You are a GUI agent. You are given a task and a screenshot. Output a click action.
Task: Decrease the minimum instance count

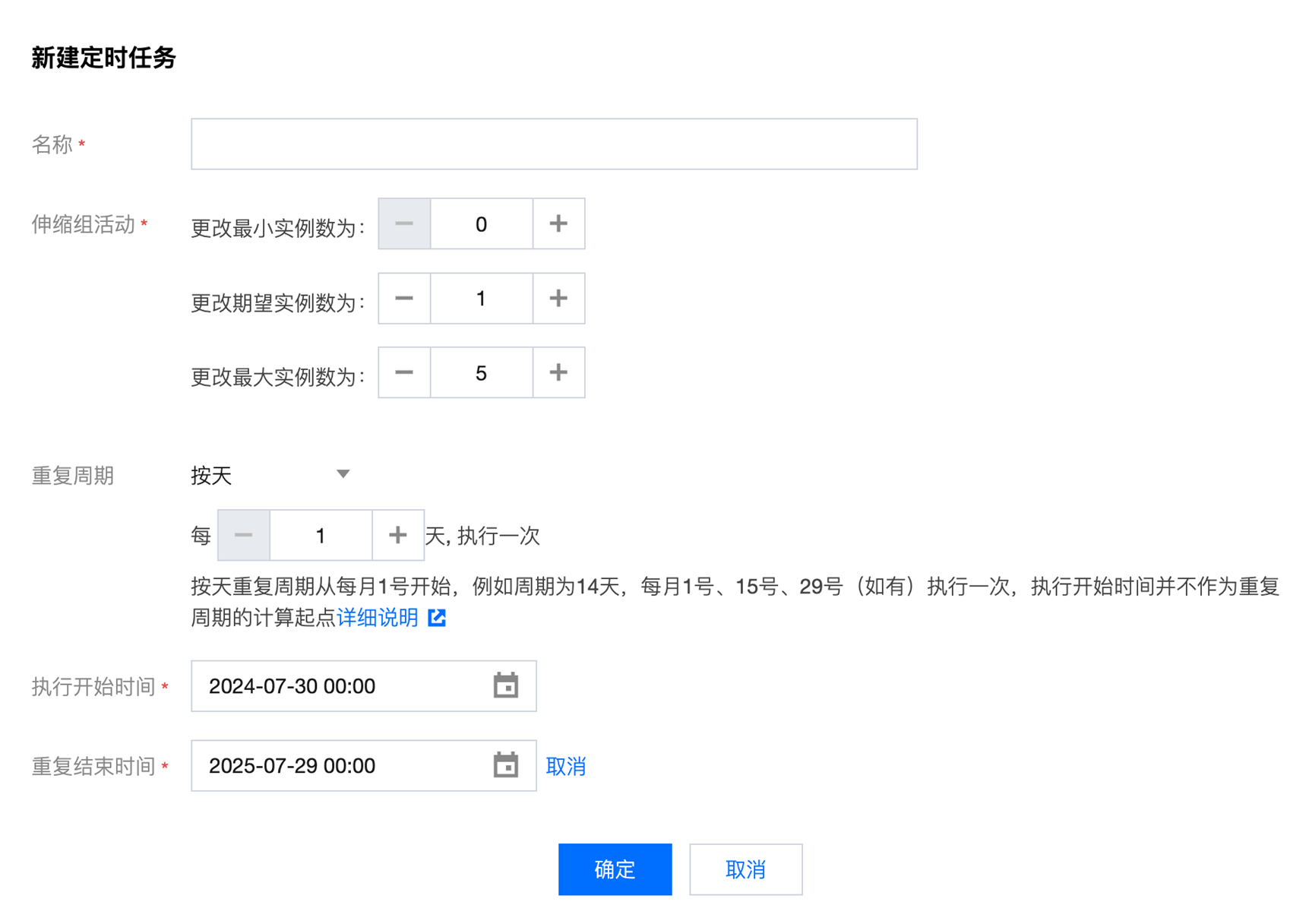(x=404, y=223)
